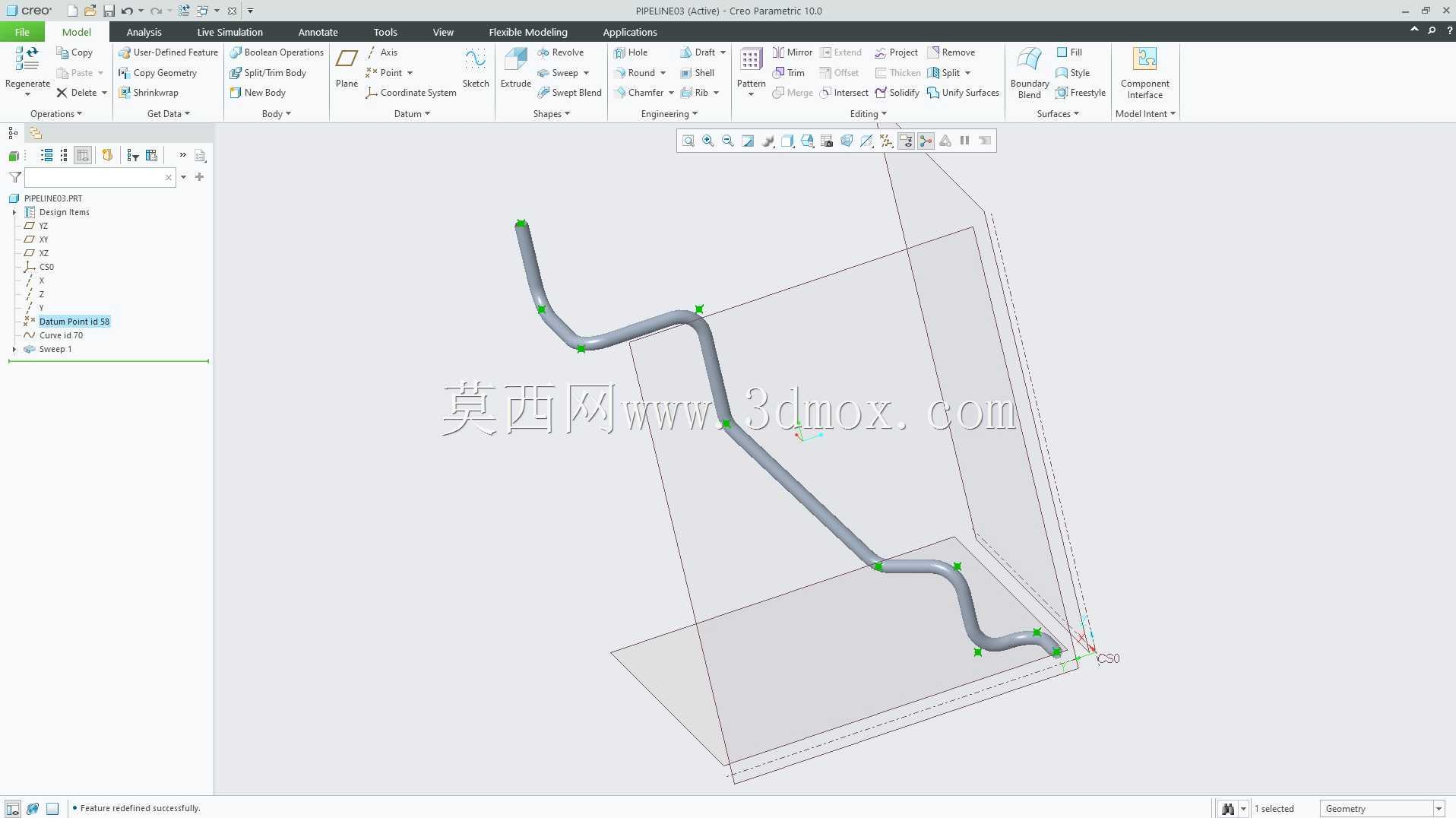Open the Operations group dropdown

click(55, 114)
